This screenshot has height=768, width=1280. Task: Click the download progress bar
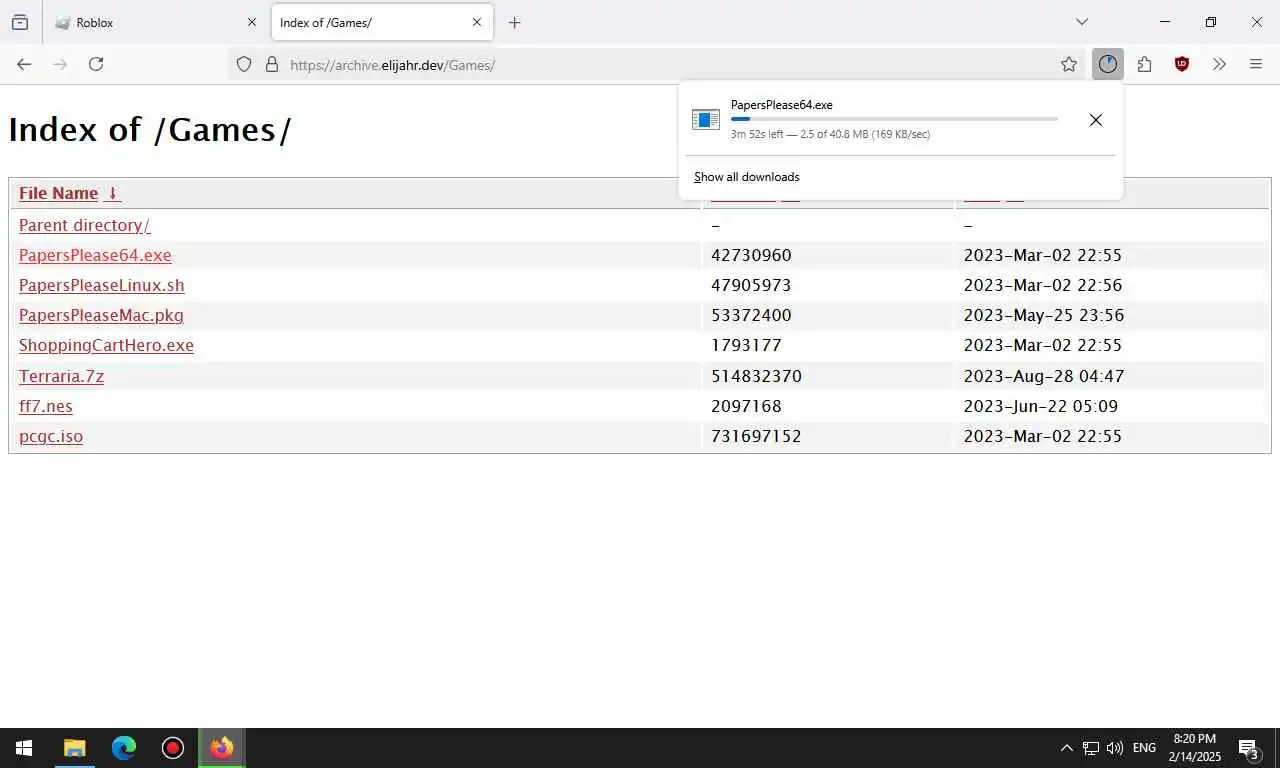(x=894, y=119)
